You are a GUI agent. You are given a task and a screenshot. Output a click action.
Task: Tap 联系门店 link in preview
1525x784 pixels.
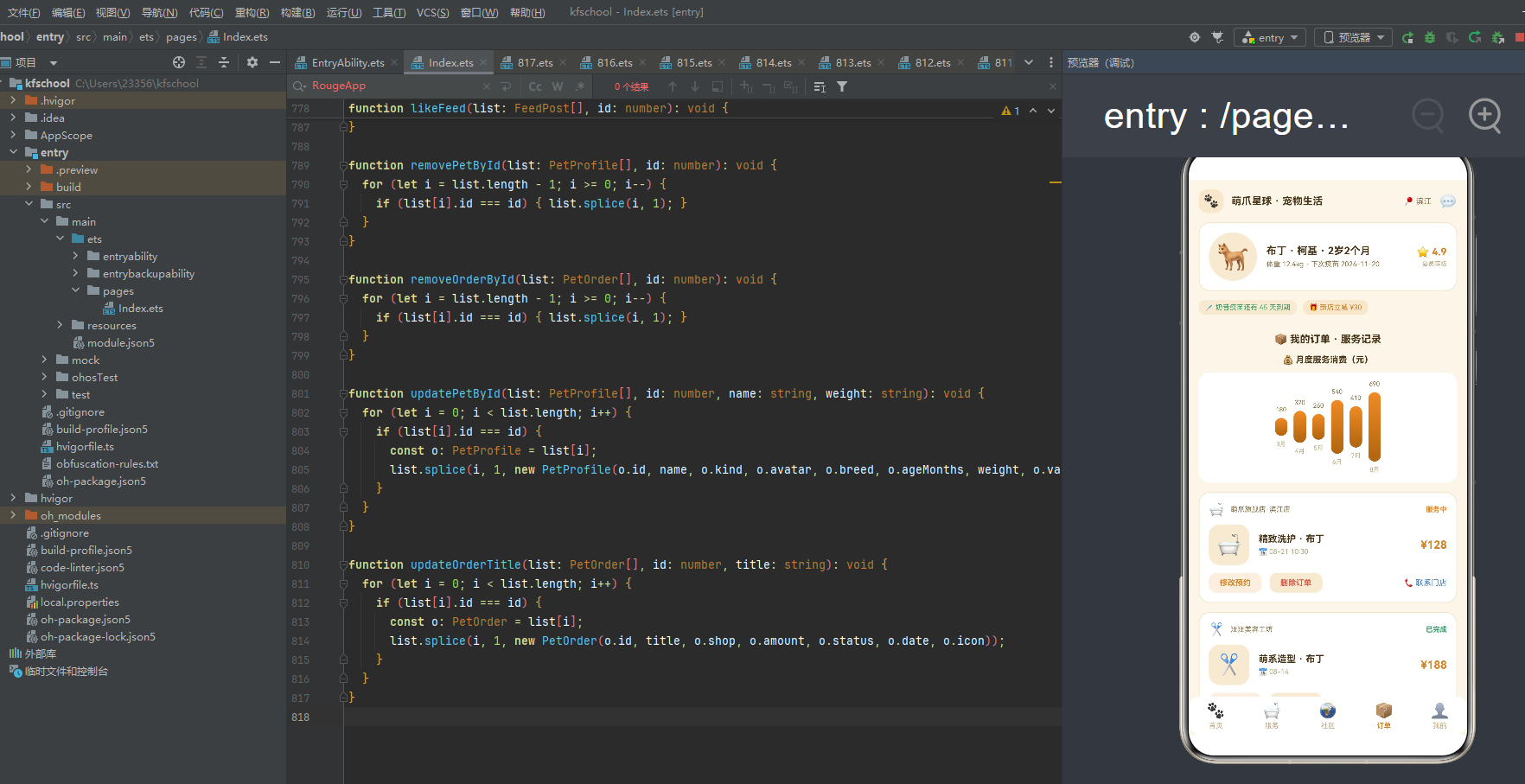tap(1426, 583)
